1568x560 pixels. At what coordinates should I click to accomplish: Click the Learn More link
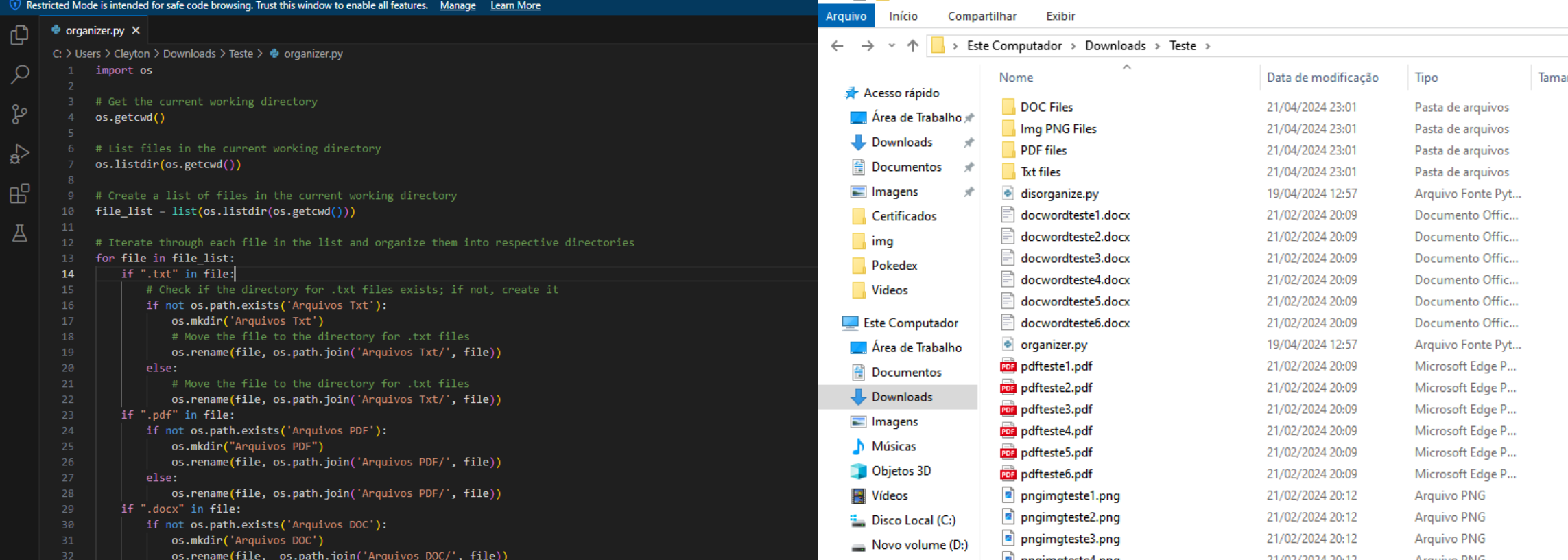(x=515, y=5)
